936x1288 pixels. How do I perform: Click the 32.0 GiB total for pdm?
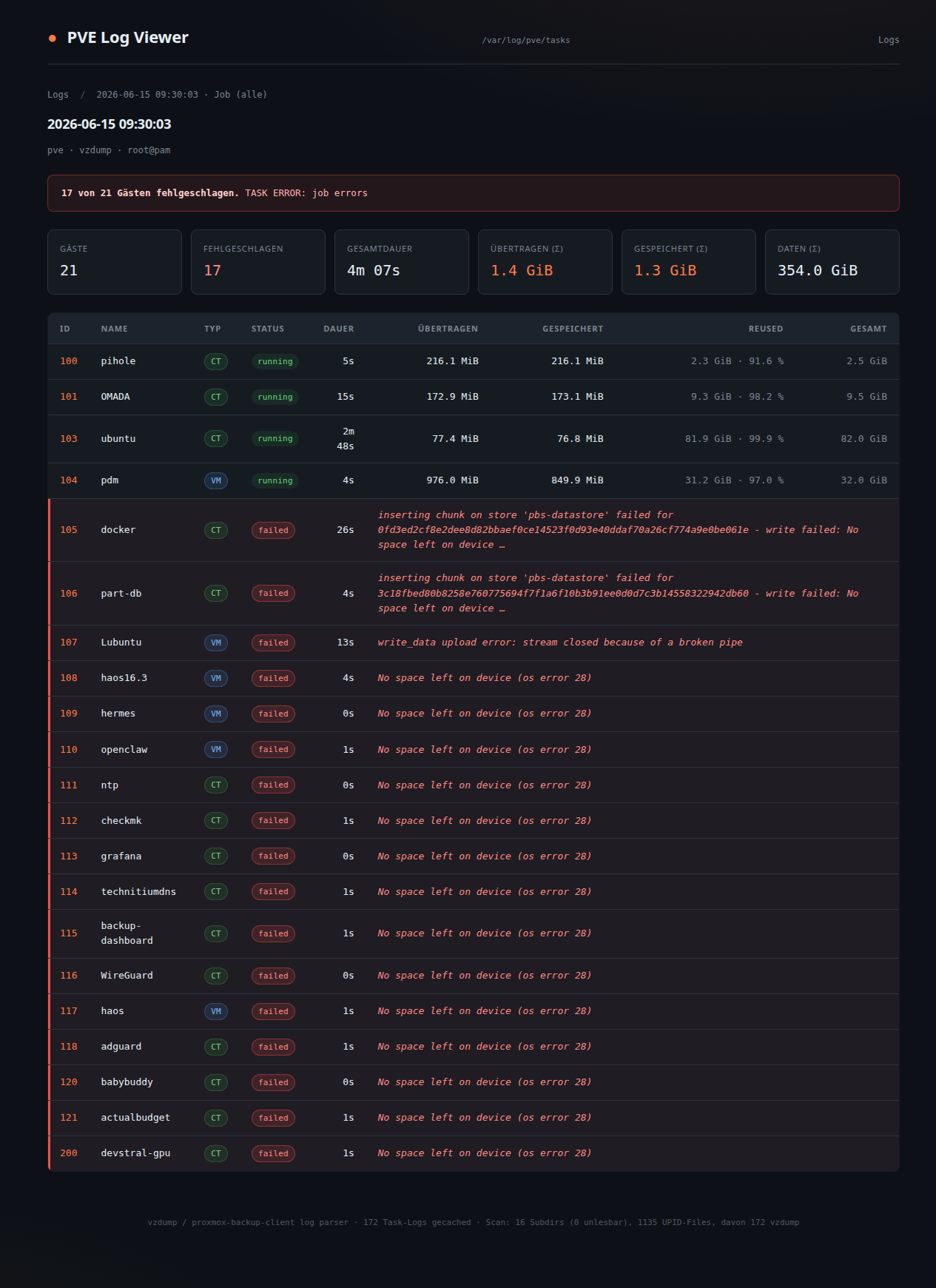click(x=863, y=480)
